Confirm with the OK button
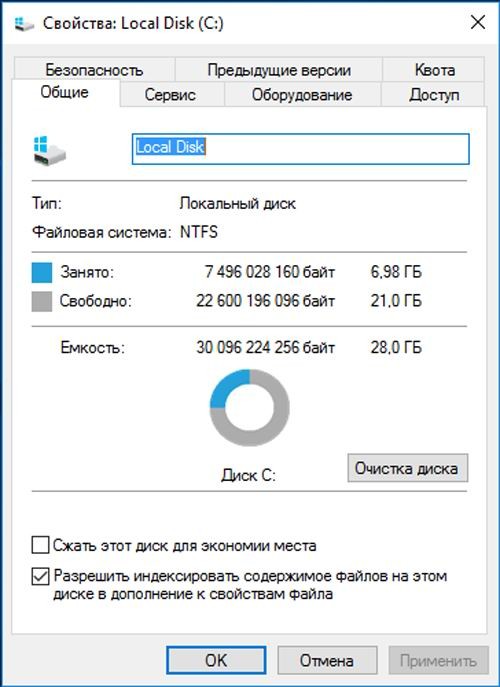 coord(216,660)
